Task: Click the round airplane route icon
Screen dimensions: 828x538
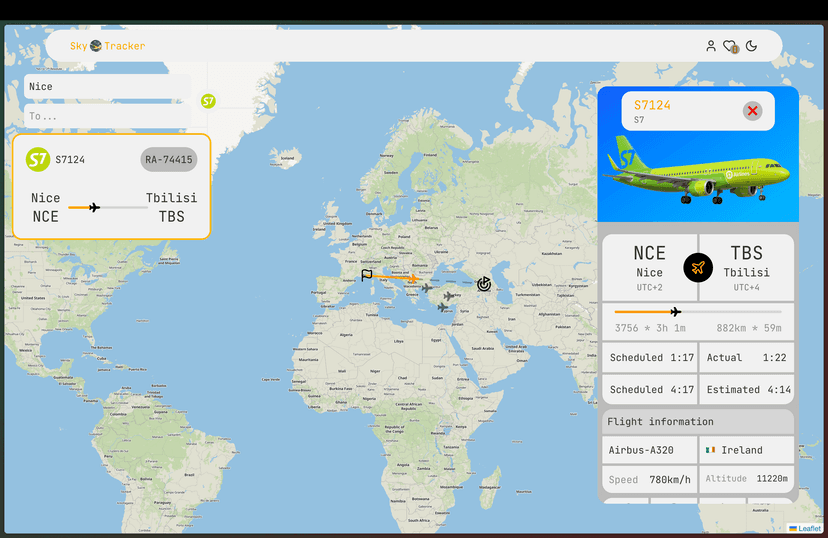Action: coord(698,268)
